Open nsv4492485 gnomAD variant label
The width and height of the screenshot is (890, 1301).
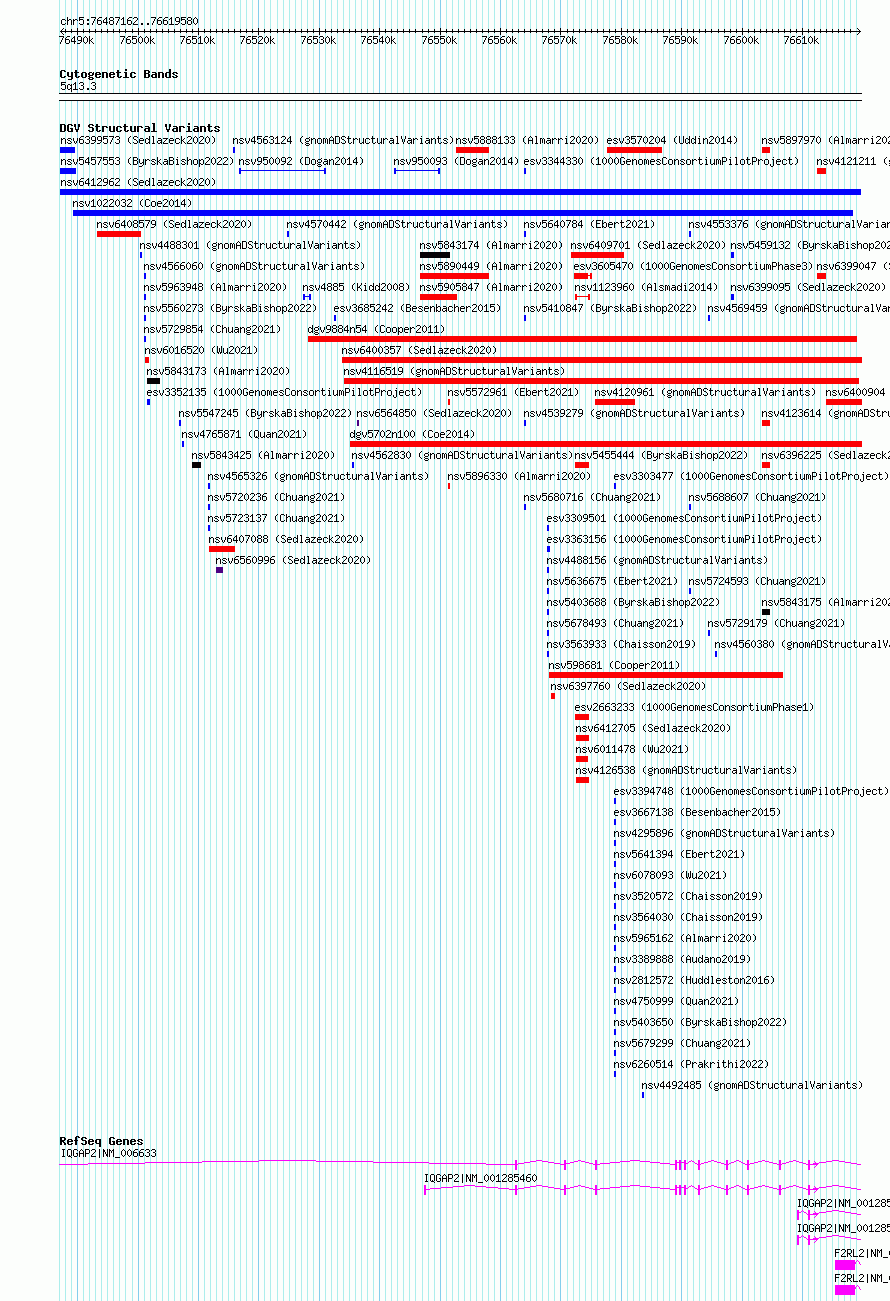tap(752, 1086)
